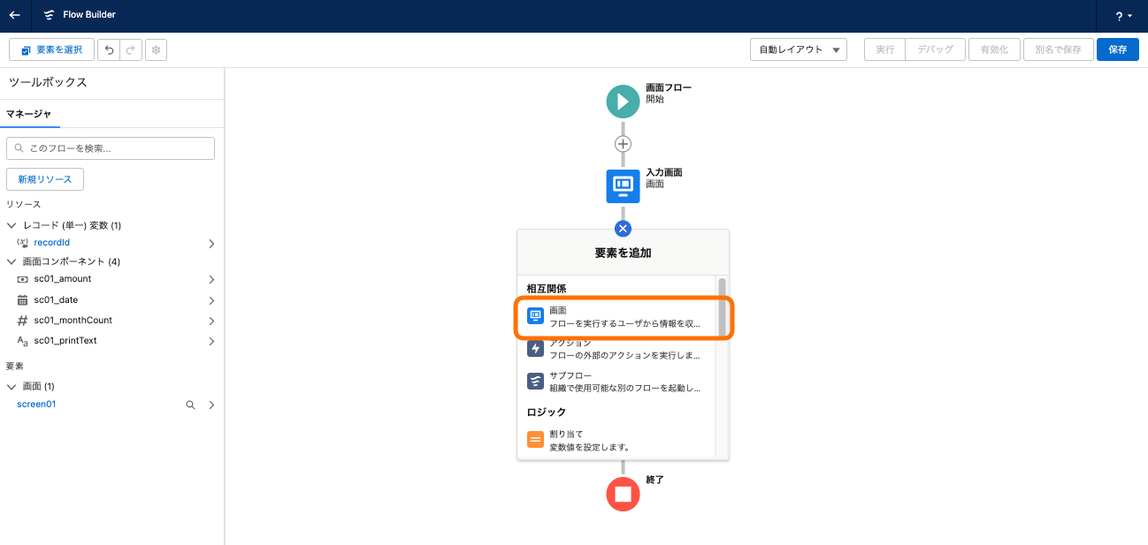
Task: Select the マネージャ tab
Action: pyautogui.click(x=29, y=114)
